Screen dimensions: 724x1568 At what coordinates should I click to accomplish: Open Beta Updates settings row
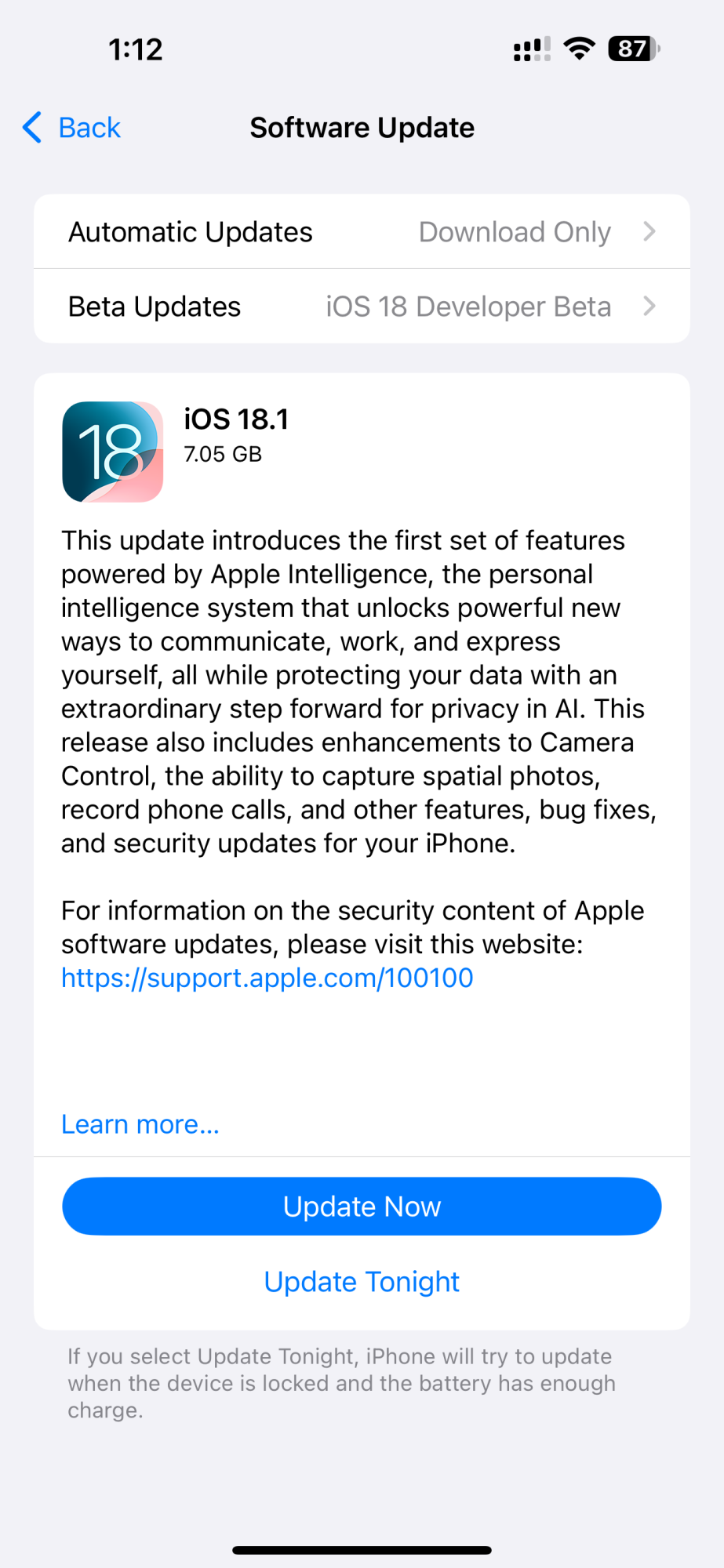[362, 306]
